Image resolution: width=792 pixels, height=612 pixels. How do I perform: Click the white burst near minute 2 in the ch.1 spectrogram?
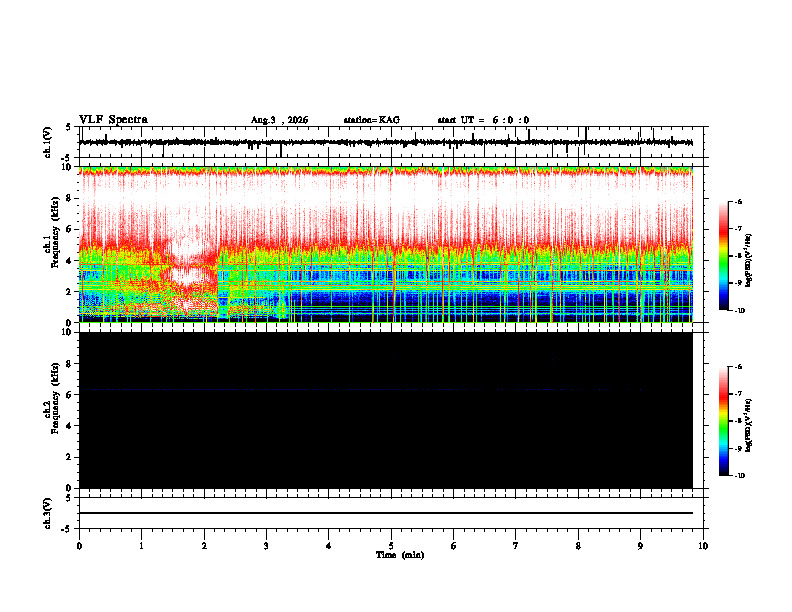click(188, 277)
